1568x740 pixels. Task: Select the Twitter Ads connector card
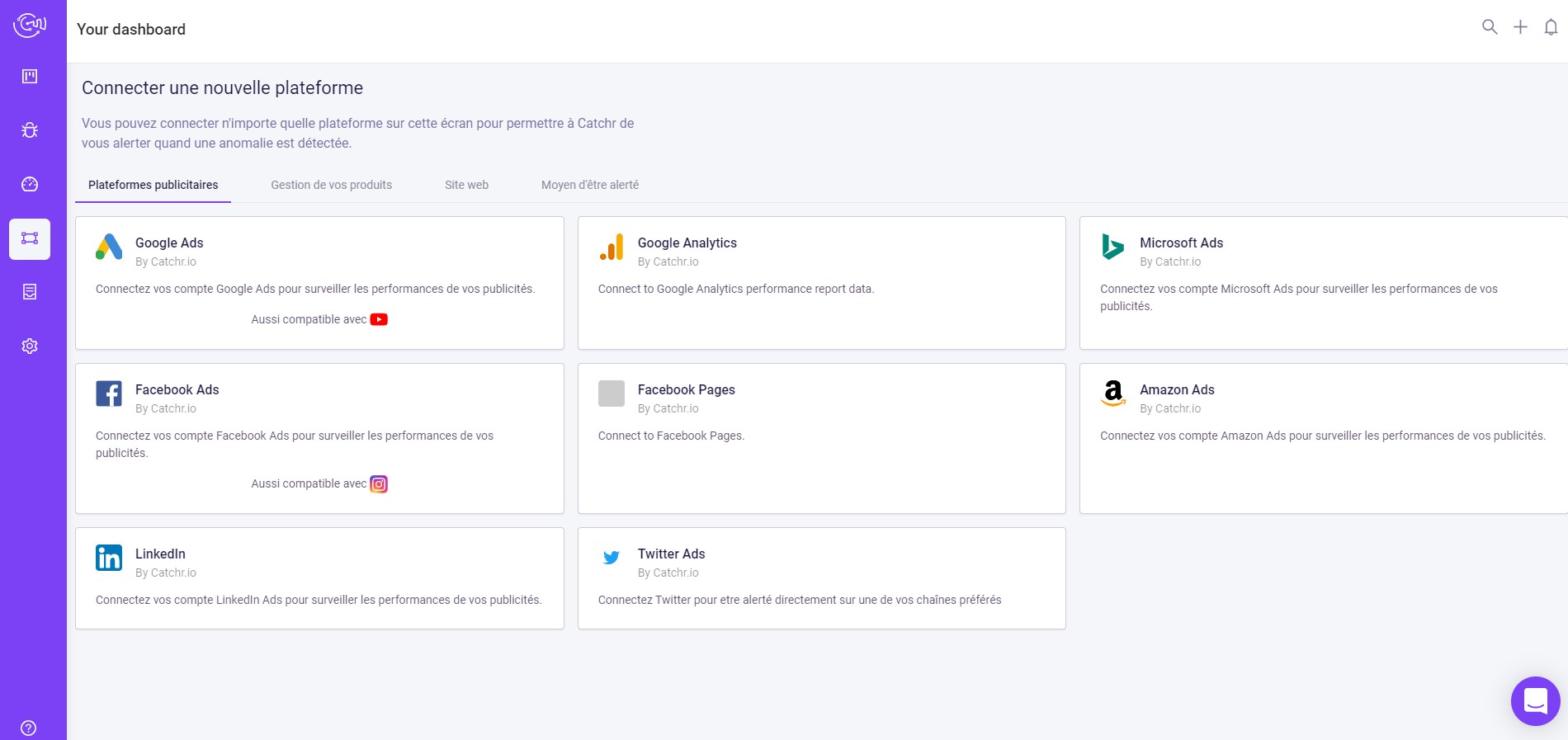click(821, 577)
